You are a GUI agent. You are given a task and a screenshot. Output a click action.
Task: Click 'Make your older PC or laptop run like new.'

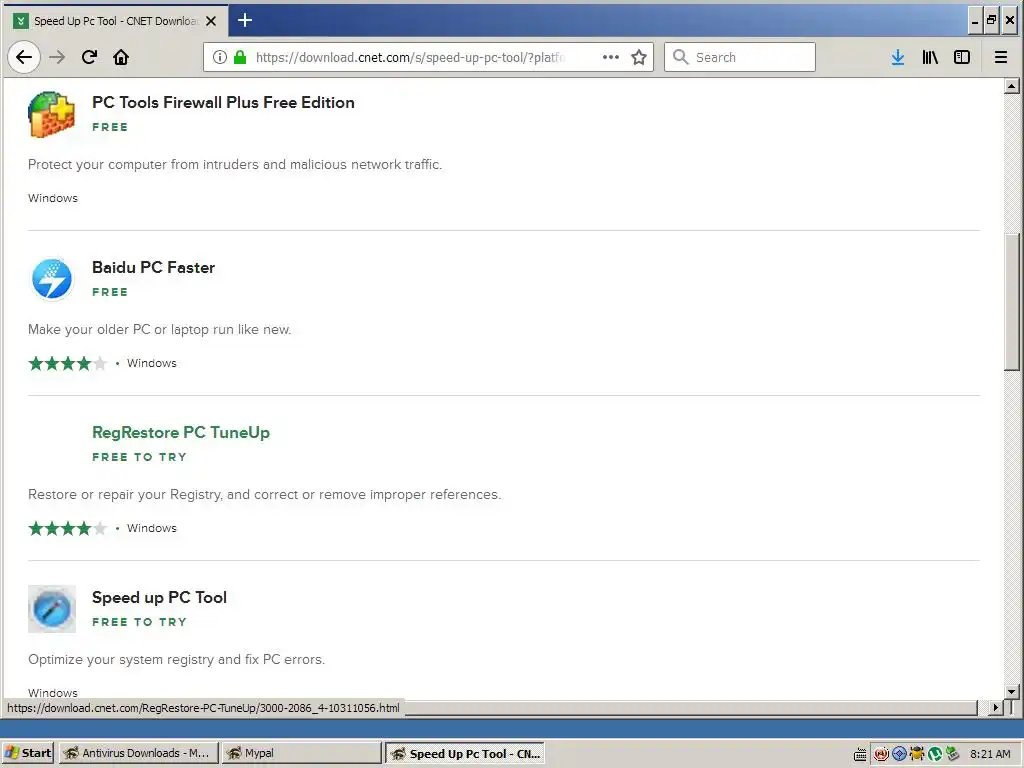point(159,329)
